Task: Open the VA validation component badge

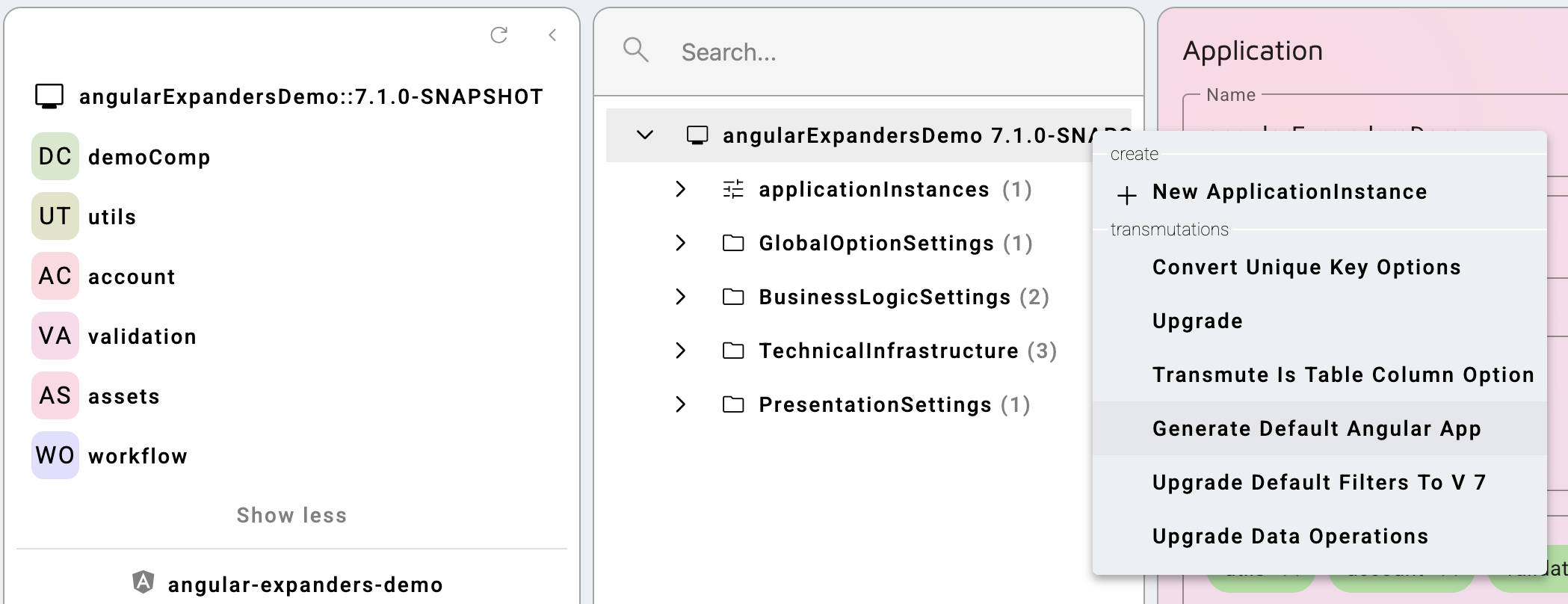Action: tap(55, 336)
